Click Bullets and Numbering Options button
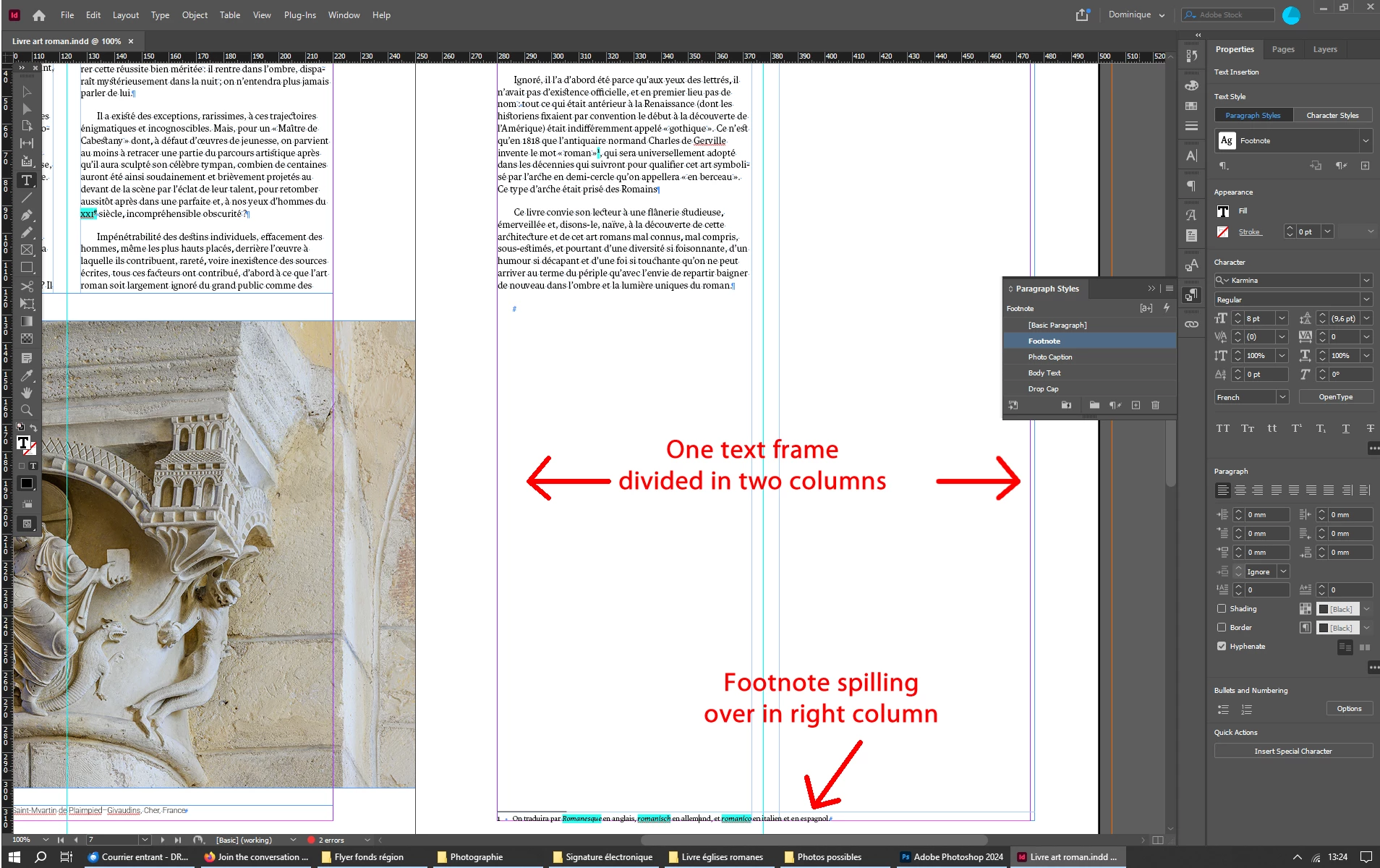1380x868 pixels. [1349, 709]
